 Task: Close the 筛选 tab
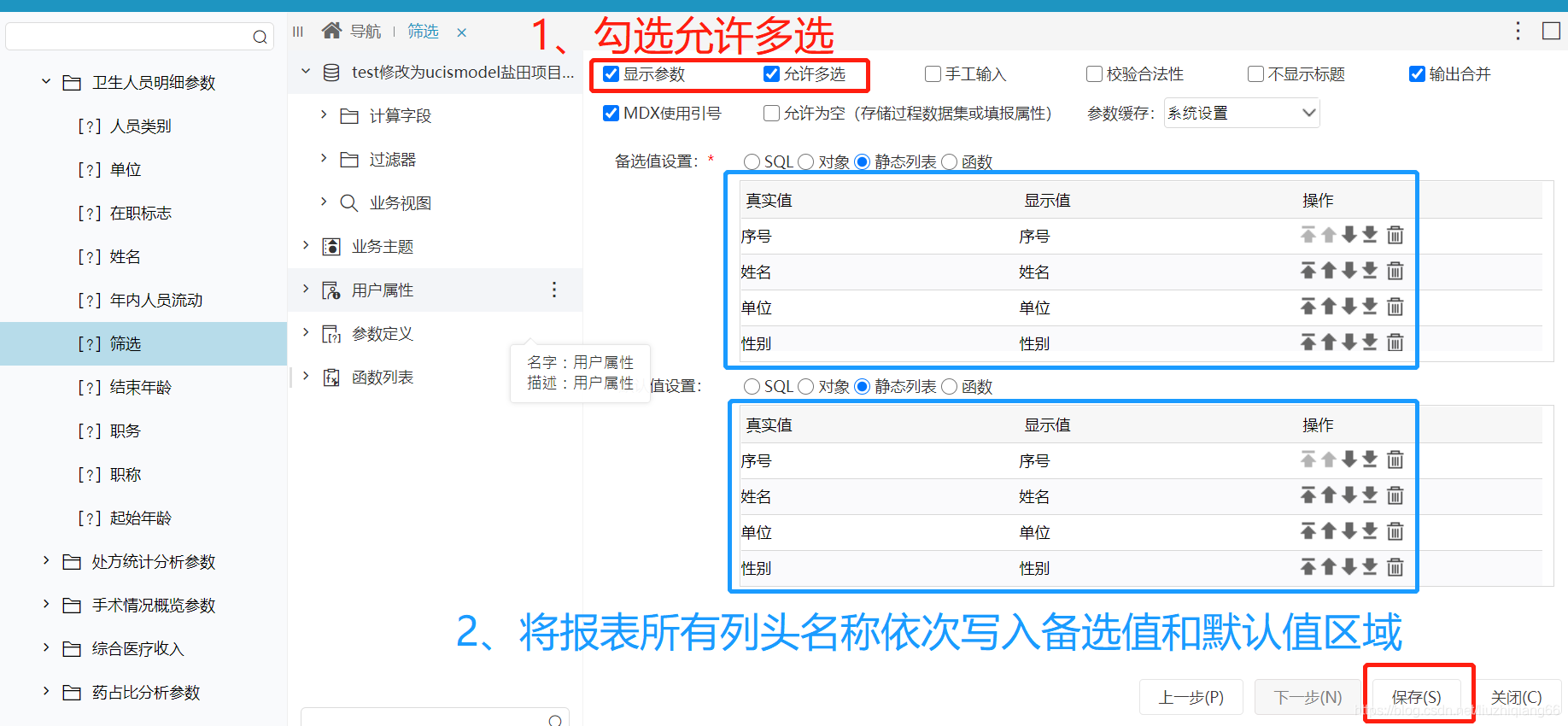tap(462, 33)
